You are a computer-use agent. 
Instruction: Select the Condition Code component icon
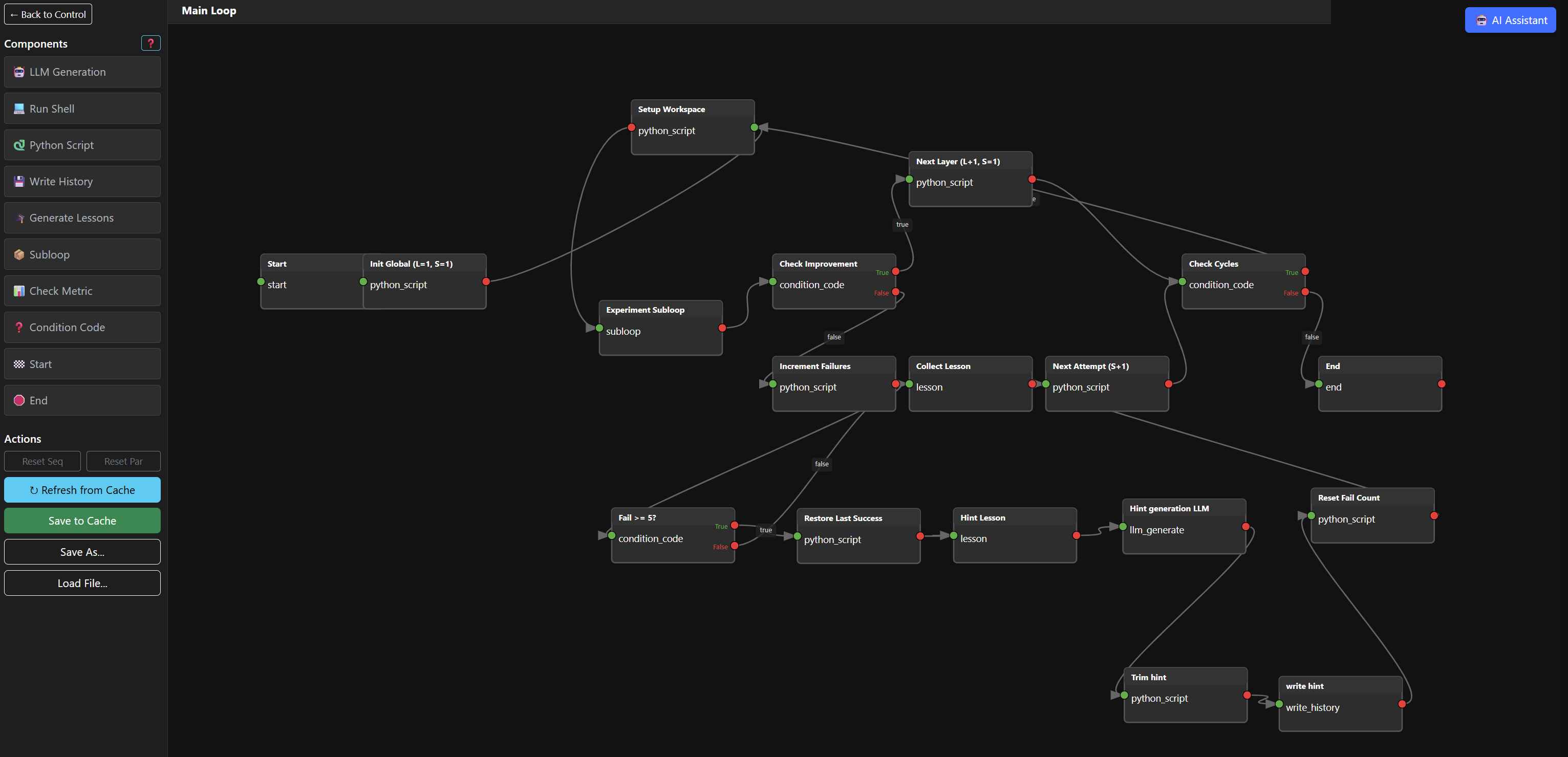tap(19, 328)
